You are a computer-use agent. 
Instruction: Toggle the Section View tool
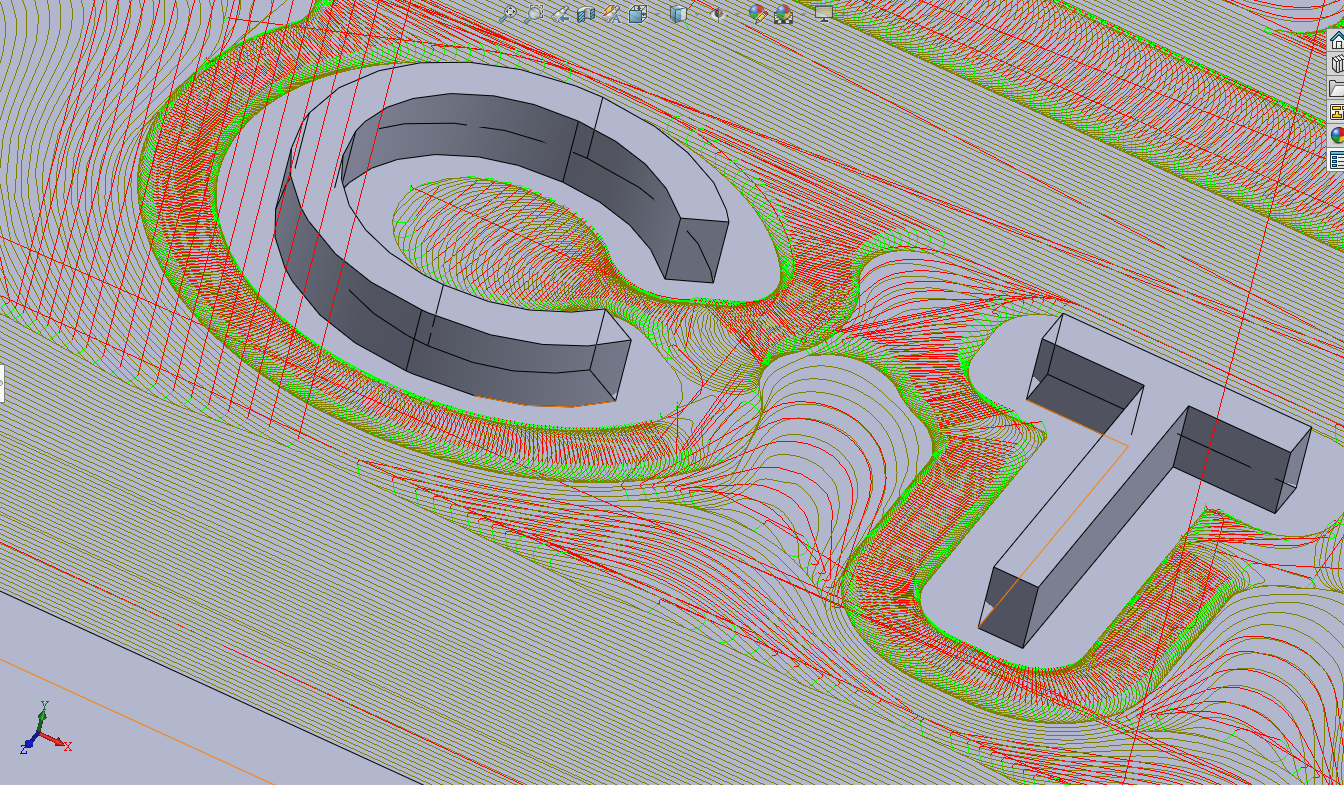pyautogui.click(x=586, y=13)
